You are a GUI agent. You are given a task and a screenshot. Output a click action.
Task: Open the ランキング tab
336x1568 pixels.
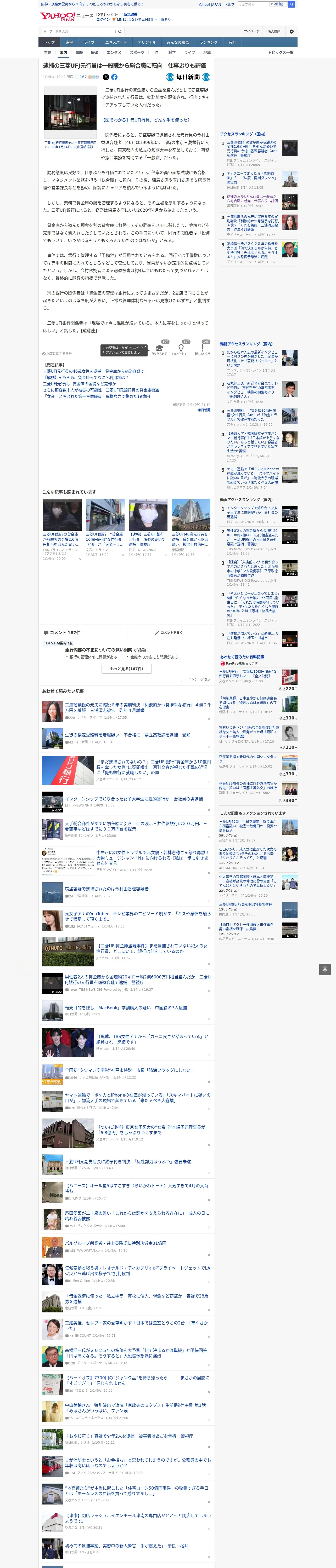tap(209, 43)
